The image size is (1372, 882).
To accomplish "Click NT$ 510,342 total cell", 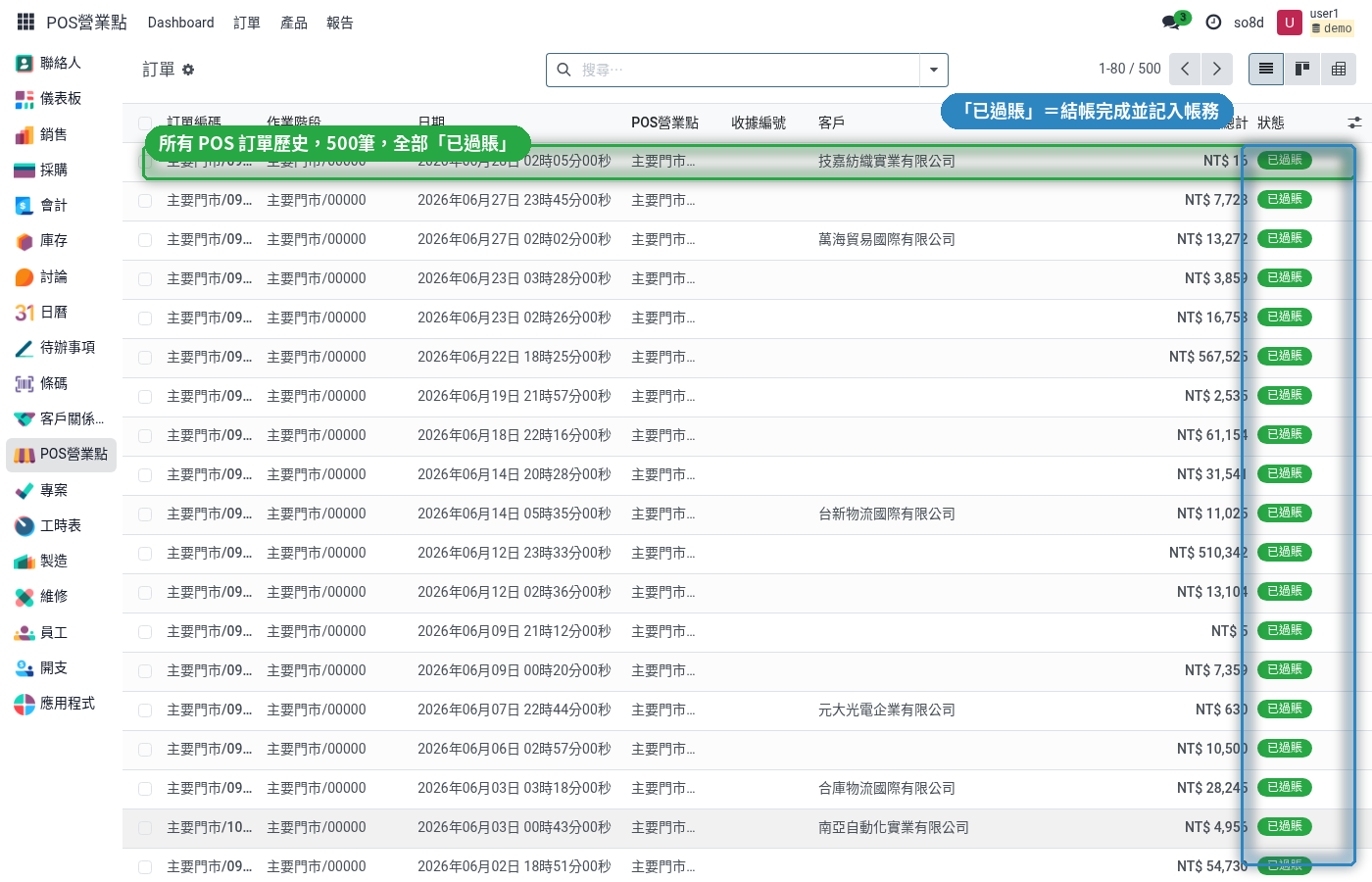I will [1208, 553].
